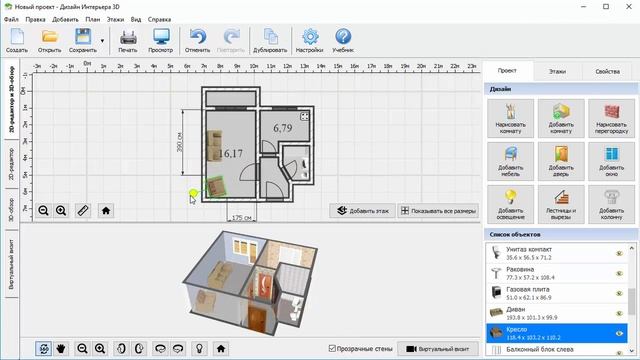
Task: Open the План menu
Action: click(x=93, y=19)
